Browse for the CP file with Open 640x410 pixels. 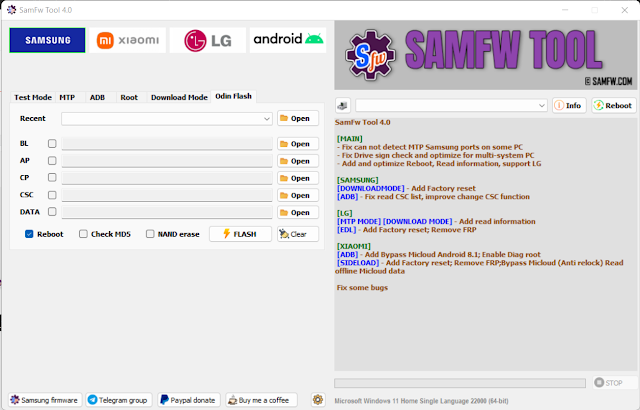point(298,178)
